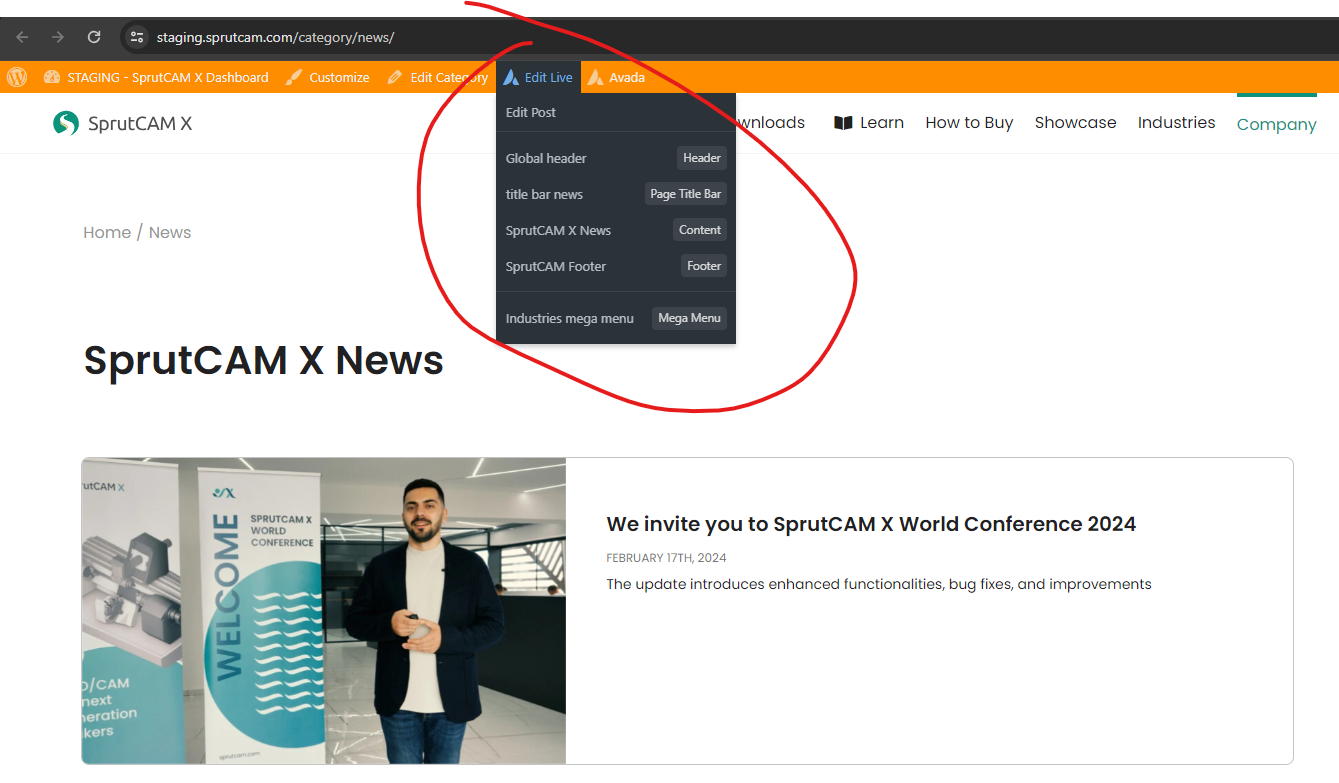Open the Avada admin bar menu
This screenshot has height=783, width=1339.
616,77
